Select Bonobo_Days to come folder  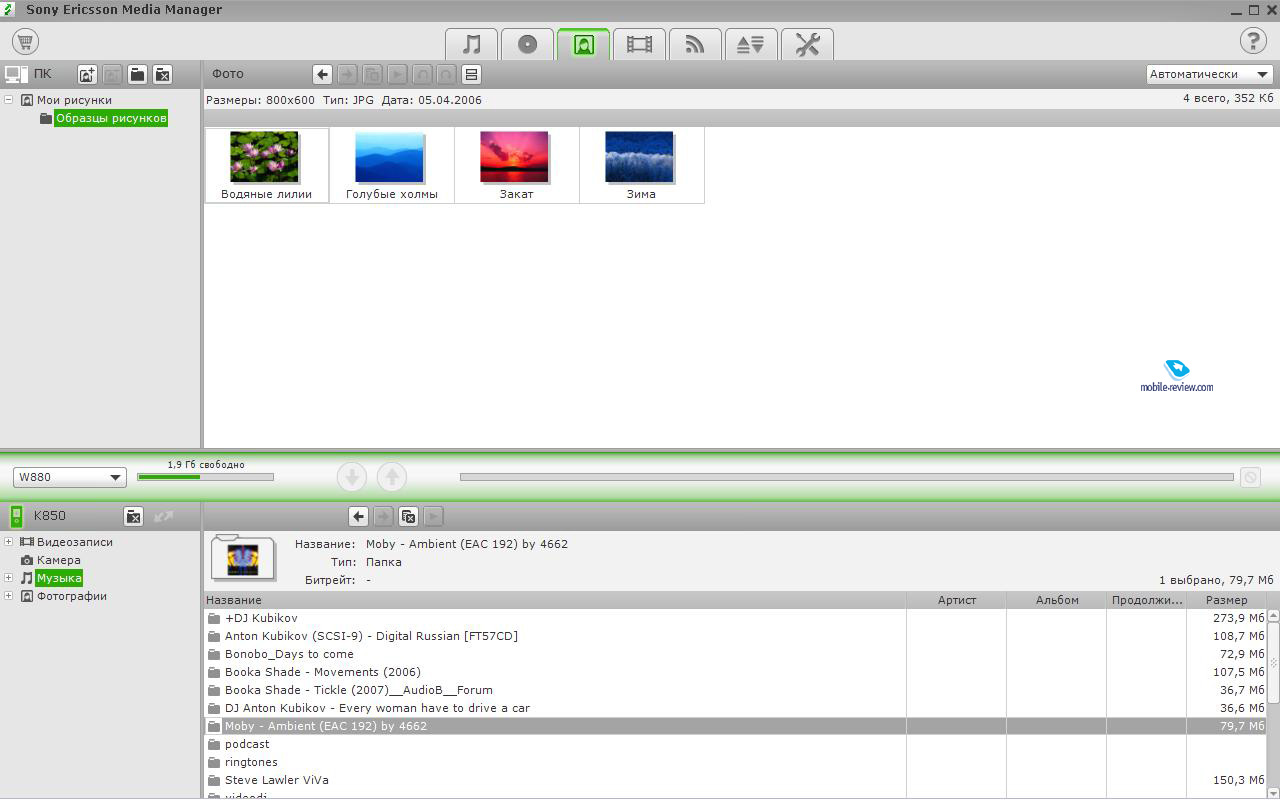point(735,654)
